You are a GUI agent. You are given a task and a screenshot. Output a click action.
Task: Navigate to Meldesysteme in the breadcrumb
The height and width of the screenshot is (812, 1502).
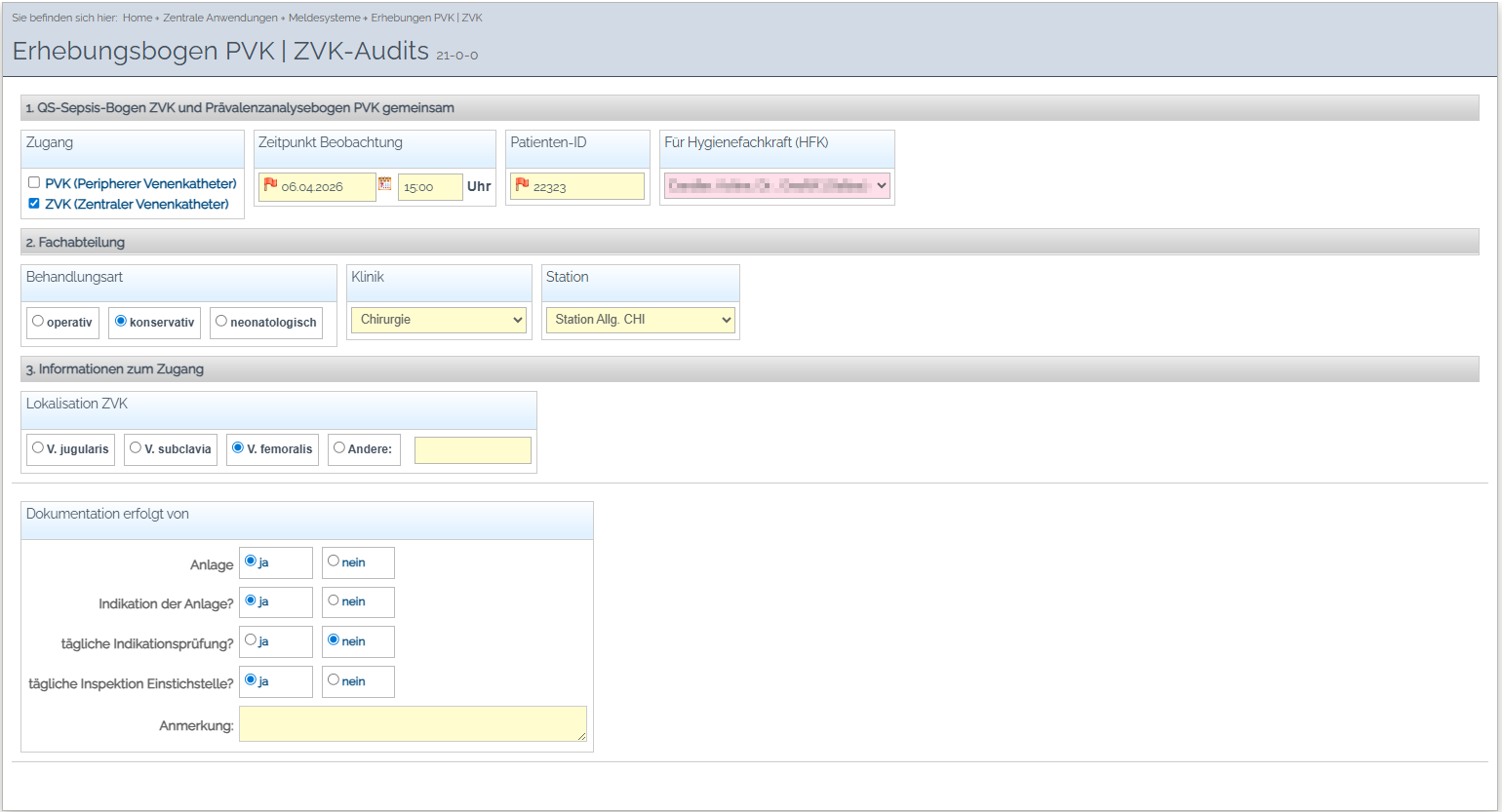[x=324, y=18]
